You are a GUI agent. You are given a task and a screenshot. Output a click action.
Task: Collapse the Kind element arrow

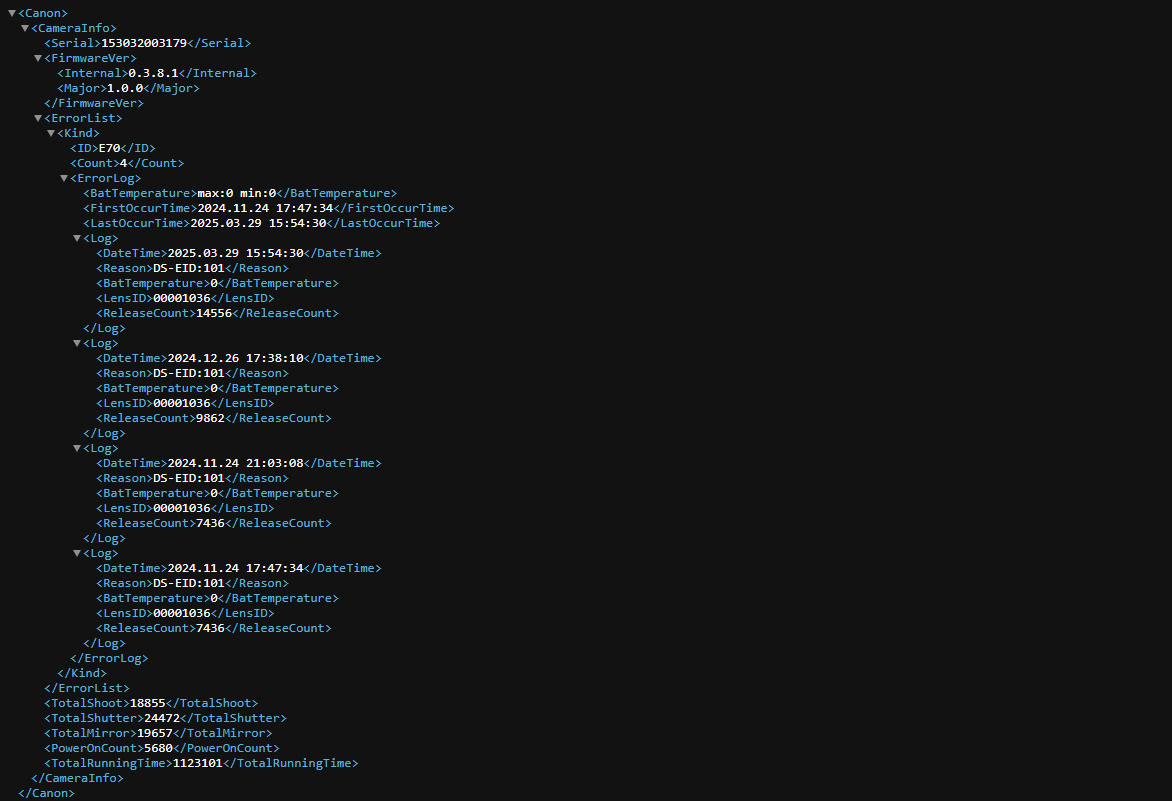[x=51, y=134]
